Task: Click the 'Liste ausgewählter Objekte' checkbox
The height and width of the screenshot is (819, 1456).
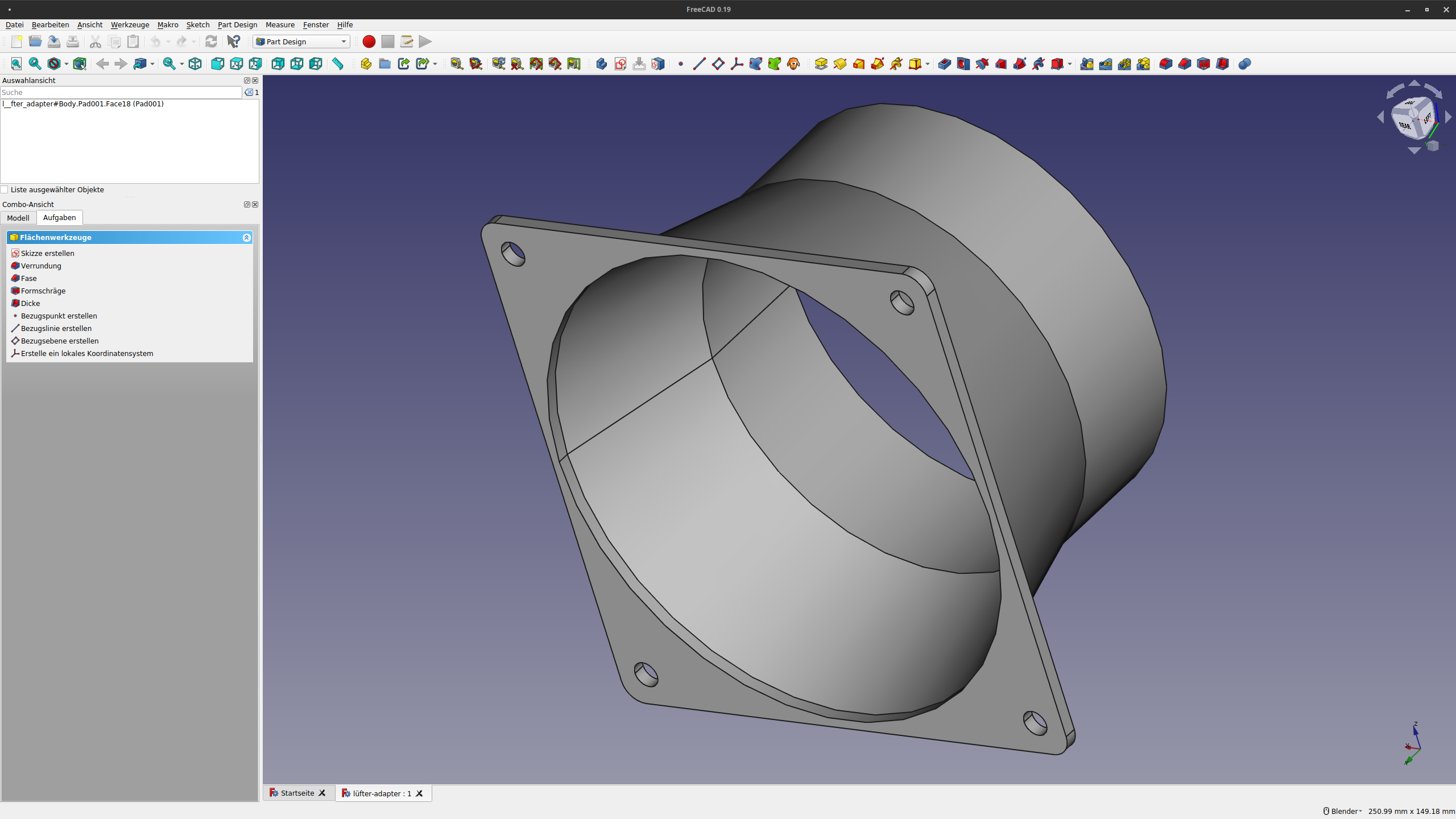Action: [5, 190]
